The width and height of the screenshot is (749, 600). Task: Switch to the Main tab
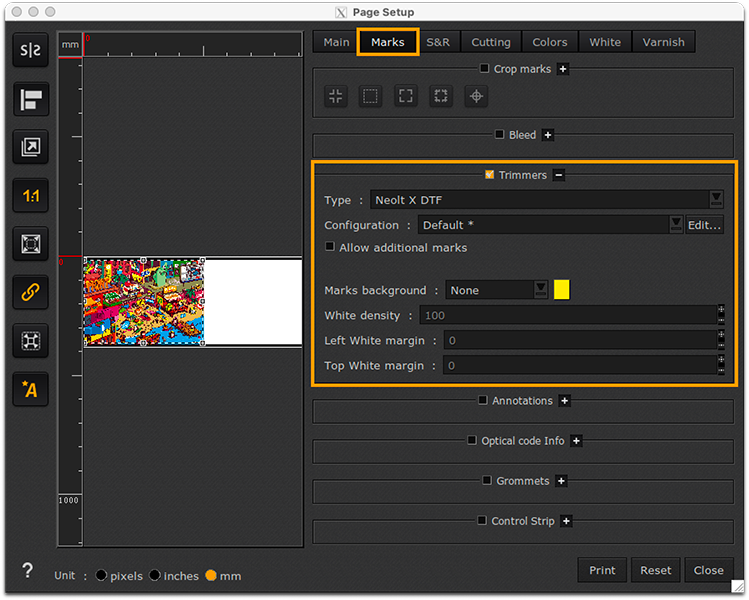[336, 42]
